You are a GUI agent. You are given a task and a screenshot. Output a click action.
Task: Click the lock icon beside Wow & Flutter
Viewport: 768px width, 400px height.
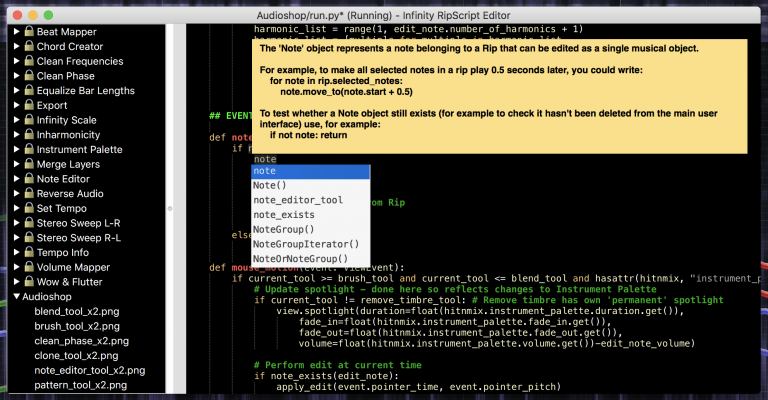29,281
